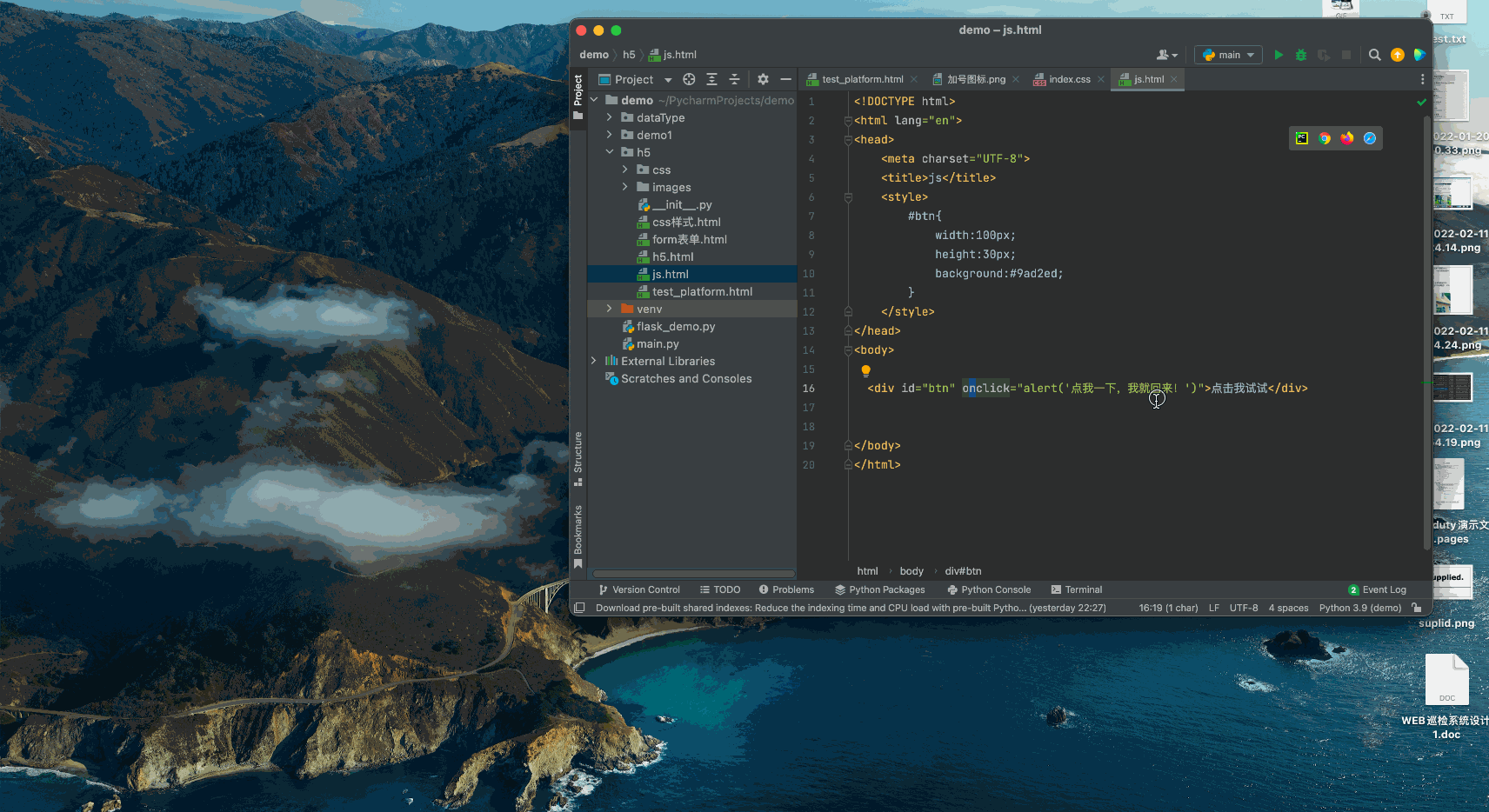Open the JetBrains Toolbox style icon in toolbar
The width and height of the screenshot is (1489, 812).
tap(1419, 55)
